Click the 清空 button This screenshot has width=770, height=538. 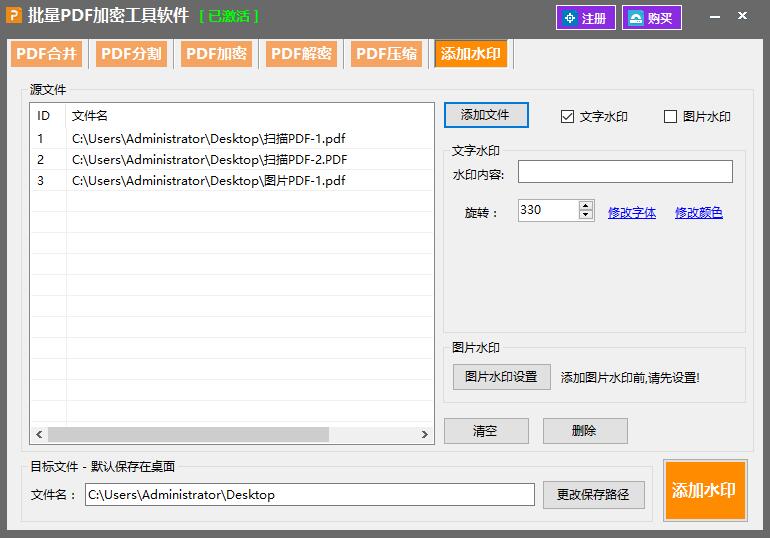point(486,431)
